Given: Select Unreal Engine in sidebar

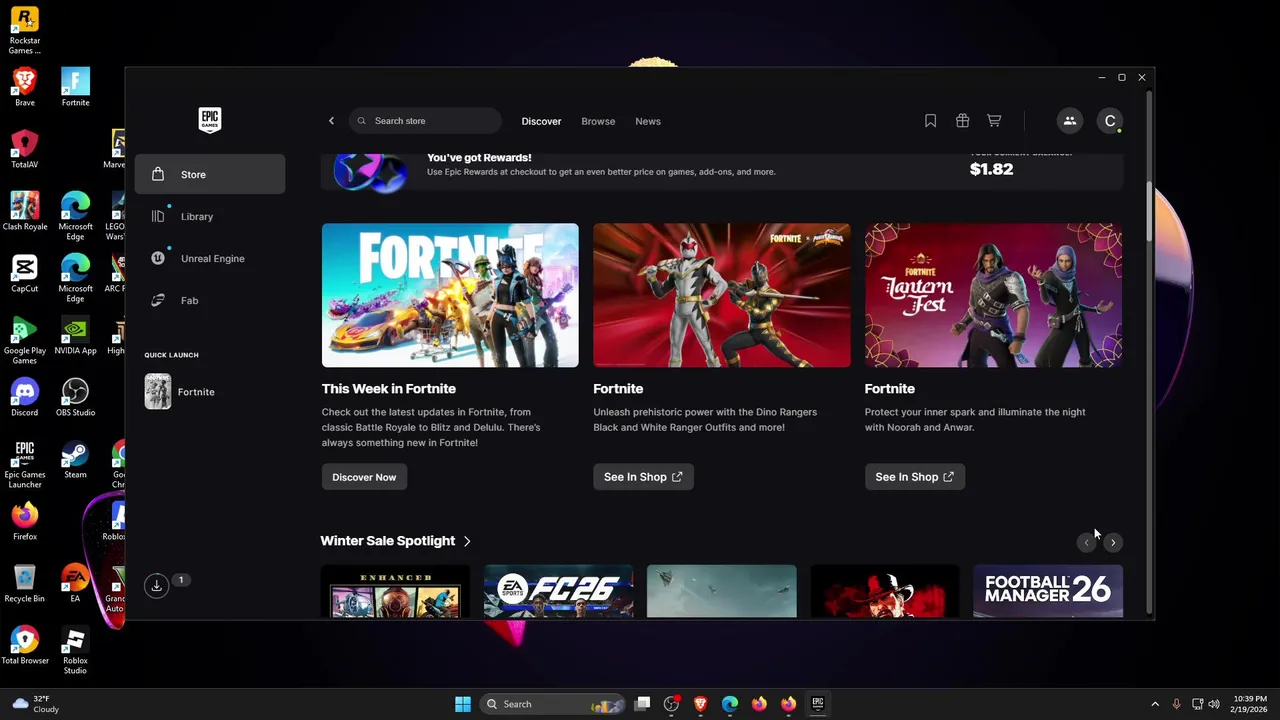Looking at the screenshot, I should point(210,259).
